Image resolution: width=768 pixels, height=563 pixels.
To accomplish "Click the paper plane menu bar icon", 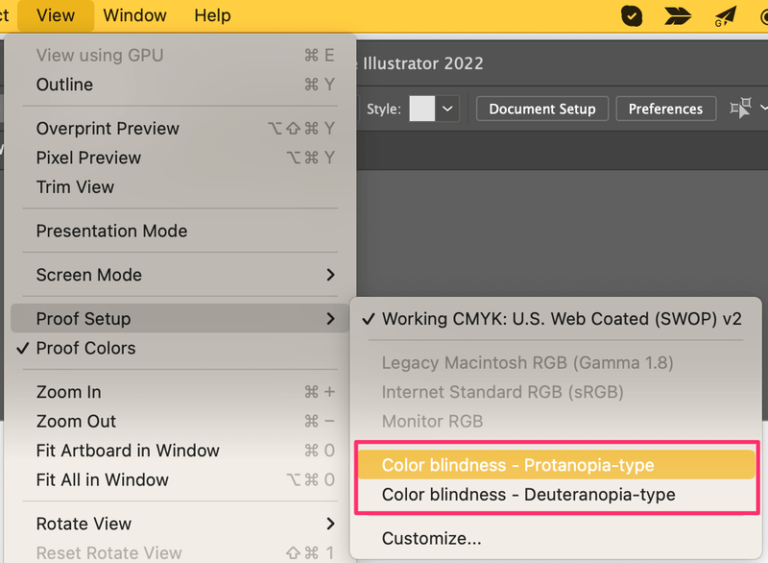I will (725, 15).
